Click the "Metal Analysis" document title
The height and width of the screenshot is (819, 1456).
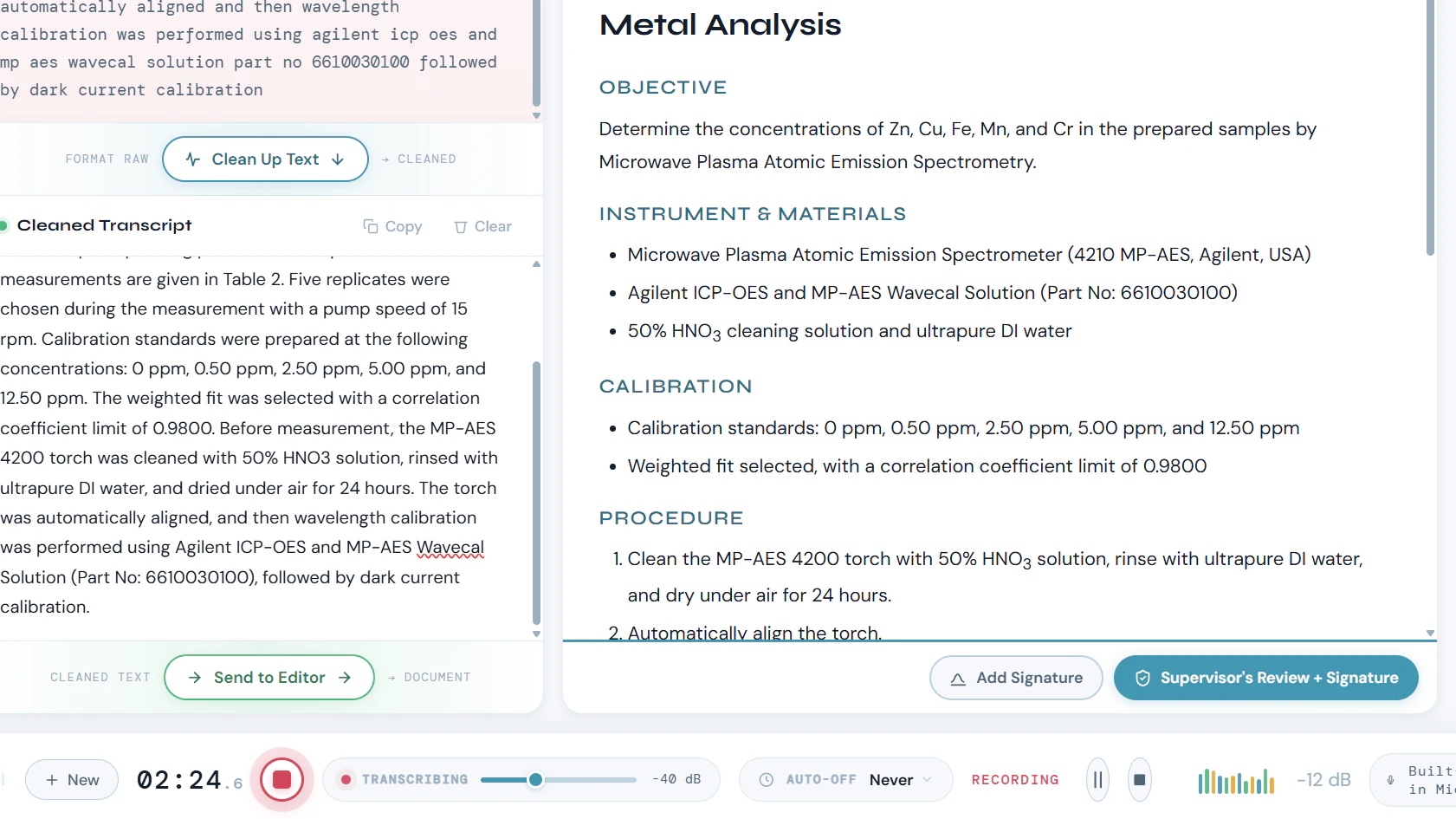coord(720,24)
